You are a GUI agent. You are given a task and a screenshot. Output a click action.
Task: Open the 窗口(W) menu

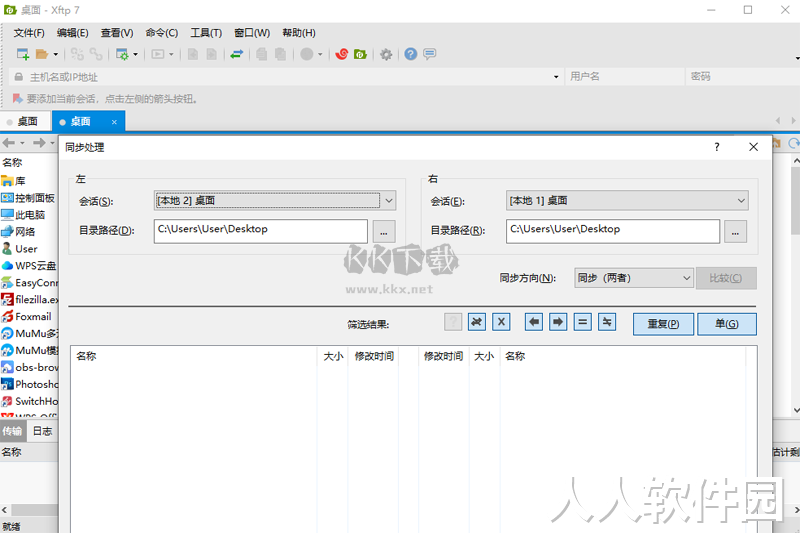[x=252, y=33]
